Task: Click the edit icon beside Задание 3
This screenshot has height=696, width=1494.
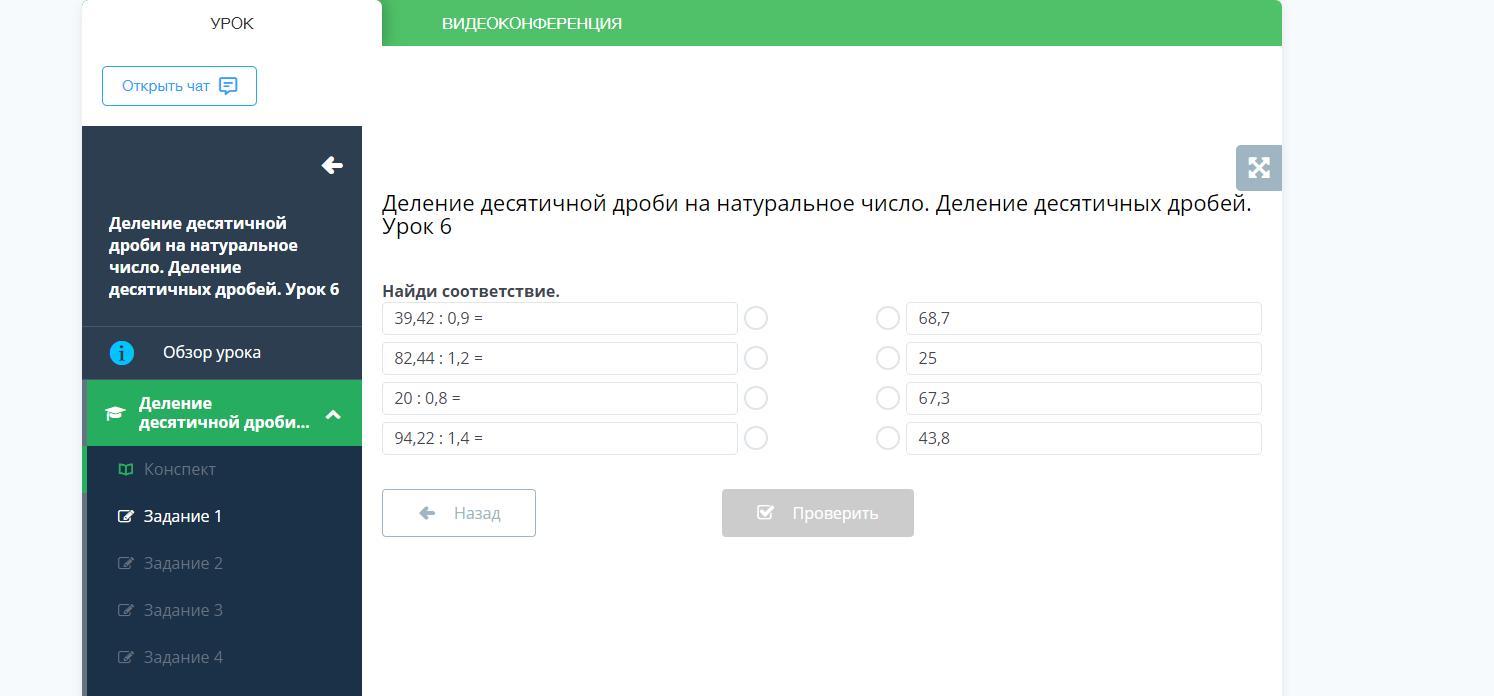Action: pos(126,610)
